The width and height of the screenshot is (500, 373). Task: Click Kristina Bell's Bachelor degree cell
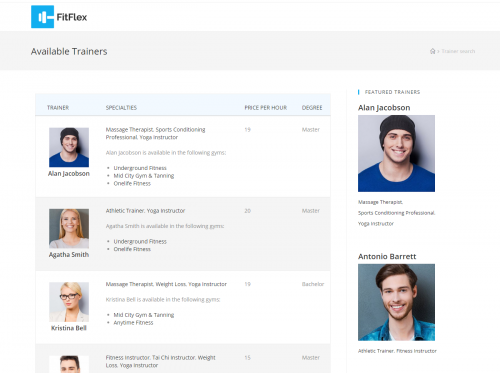pyautogui.click(x=313, y=284)
